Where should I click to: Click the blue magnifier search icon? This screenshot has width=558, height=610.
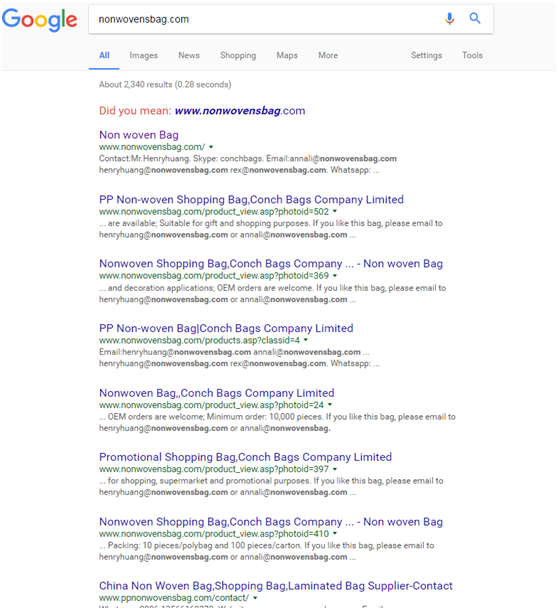[x=475, y=18]
